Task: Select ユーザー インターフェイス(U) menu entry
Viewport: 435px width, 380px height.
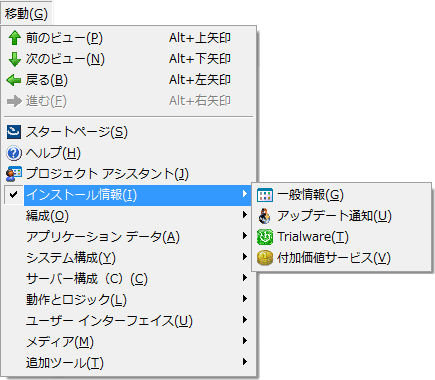Action: pos(129,321)
